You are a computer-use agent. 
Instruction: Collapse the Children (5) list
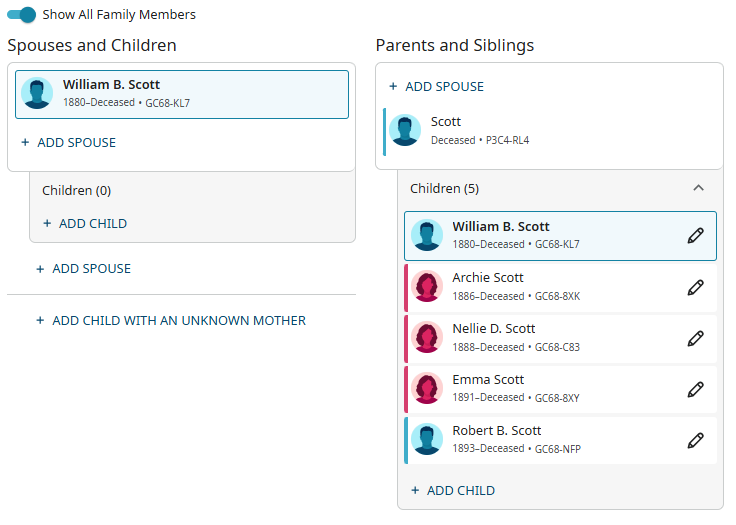click(x=699, y=188)
